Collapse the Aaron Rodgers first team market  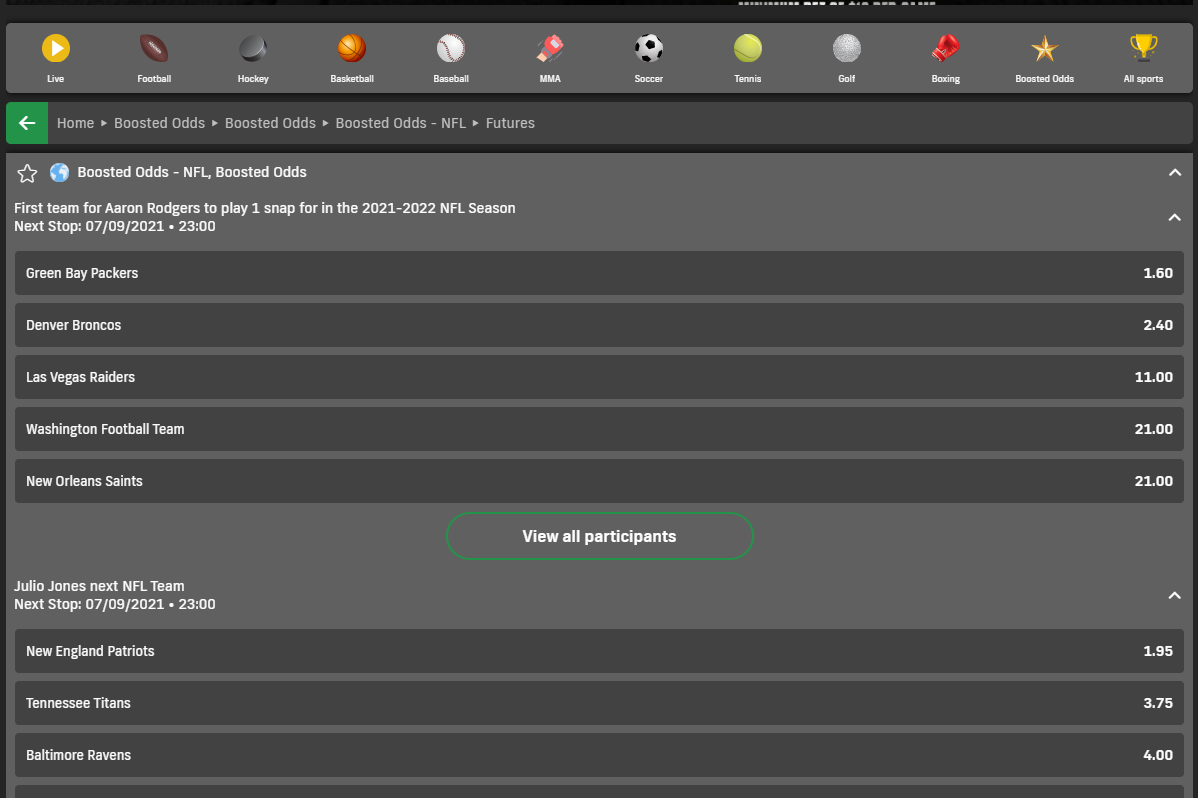(x=1175, y=218)
